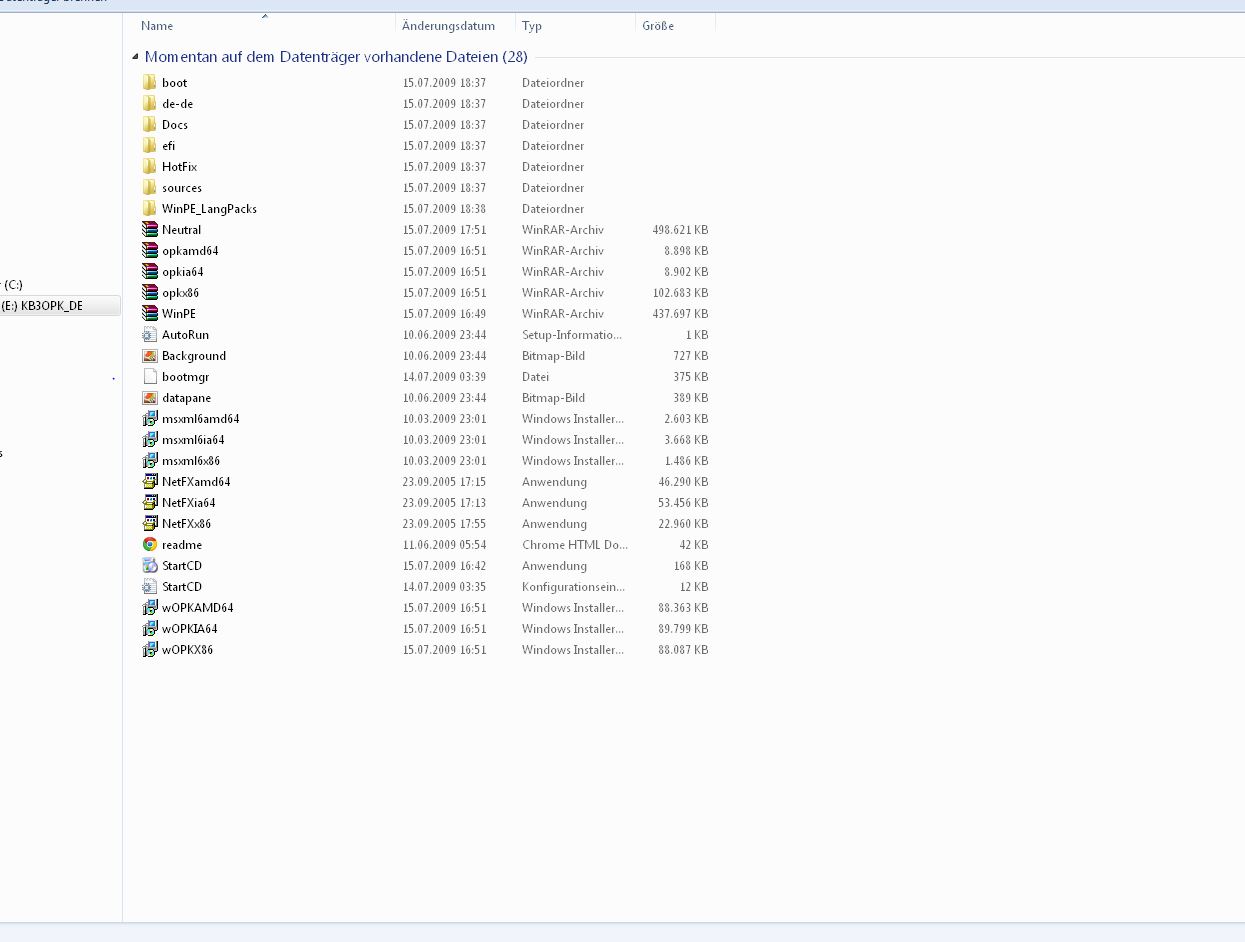The width and height of the screenshot is (1245, 942).
Task: Click the HotFix folder icon
Action: click(150, 167)
